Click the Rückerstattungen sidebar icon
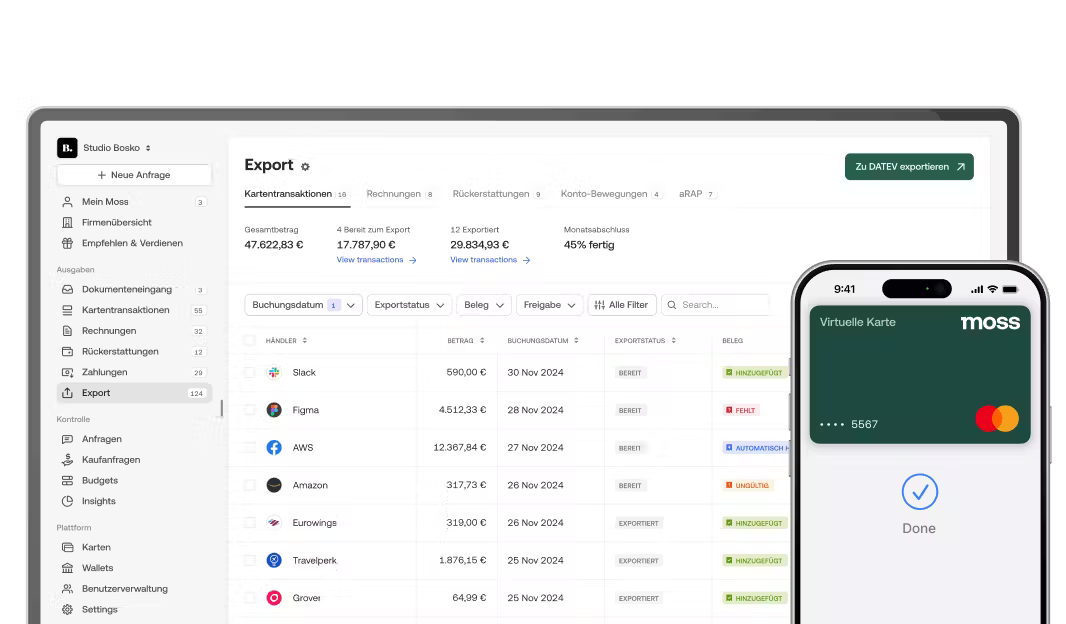Screen dimensions: 1066x624 coord(67,351)
